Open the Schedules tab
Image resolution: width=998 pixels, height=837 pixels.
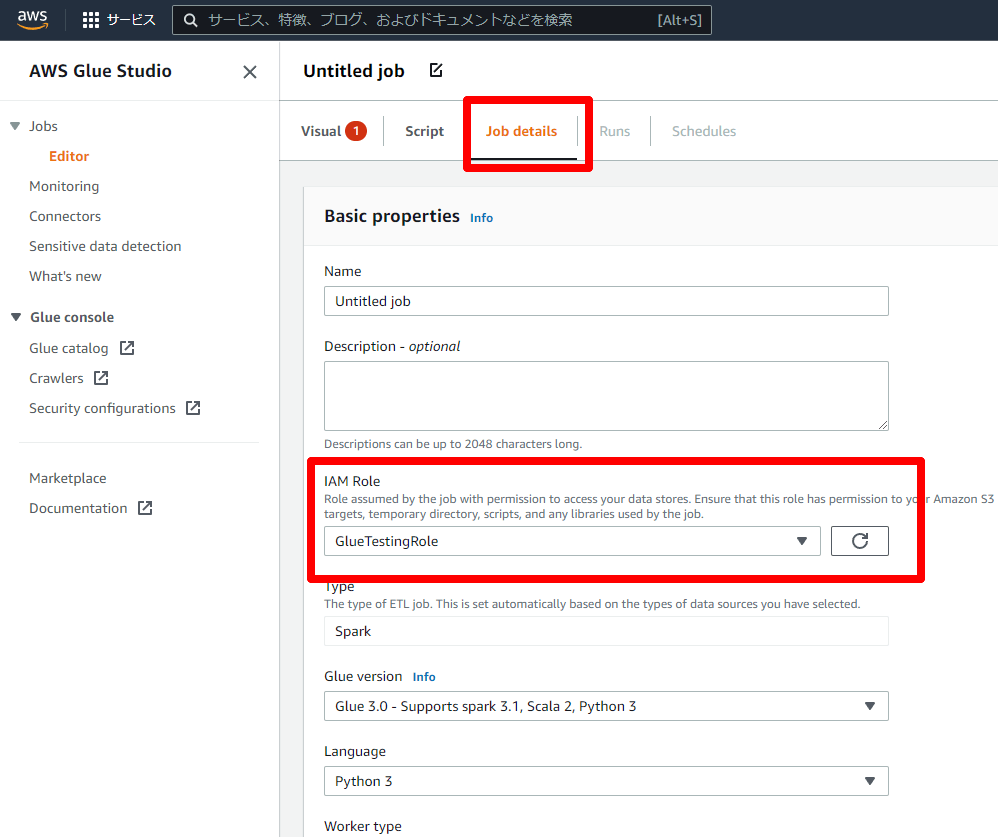[x=704, y=131]
